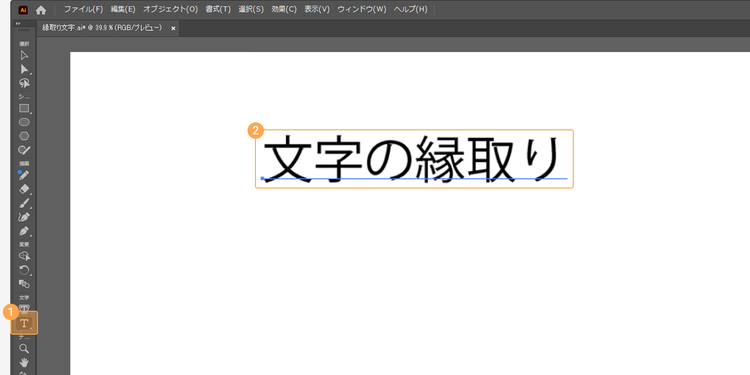Open the ヘルプ(H) menu

[410, 10]
